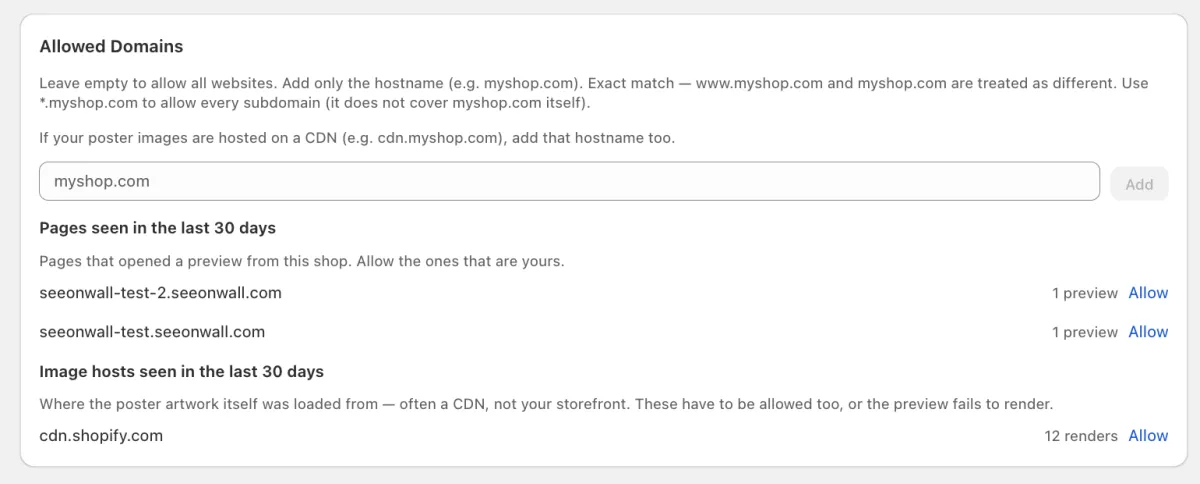
Task: Select the seeonwall-test-2.seeonwall.com hostname text
Action: click(x=160, y=293)
